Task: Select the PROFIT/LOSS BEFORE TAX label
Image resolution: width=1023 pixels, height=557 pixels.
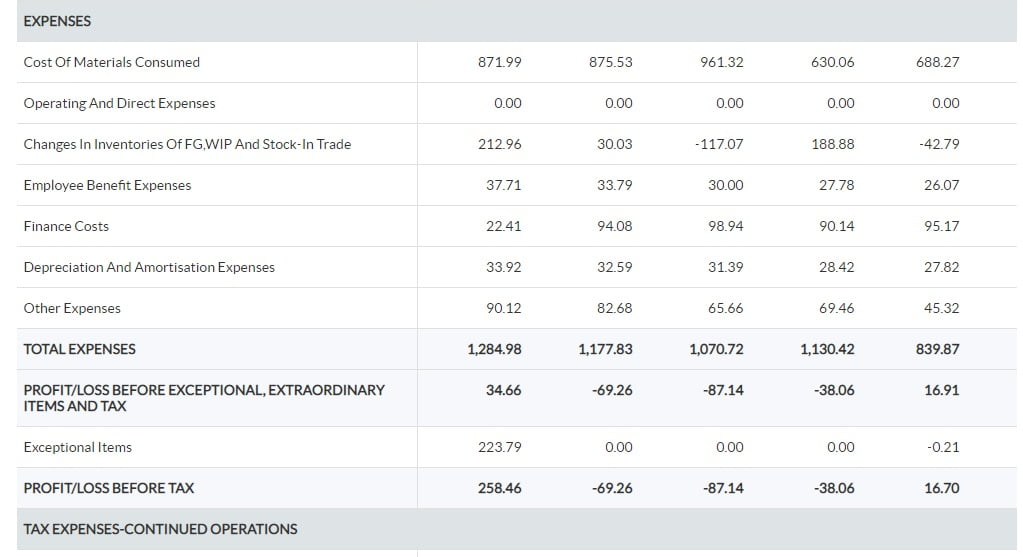Action: [x=108, y=488]
